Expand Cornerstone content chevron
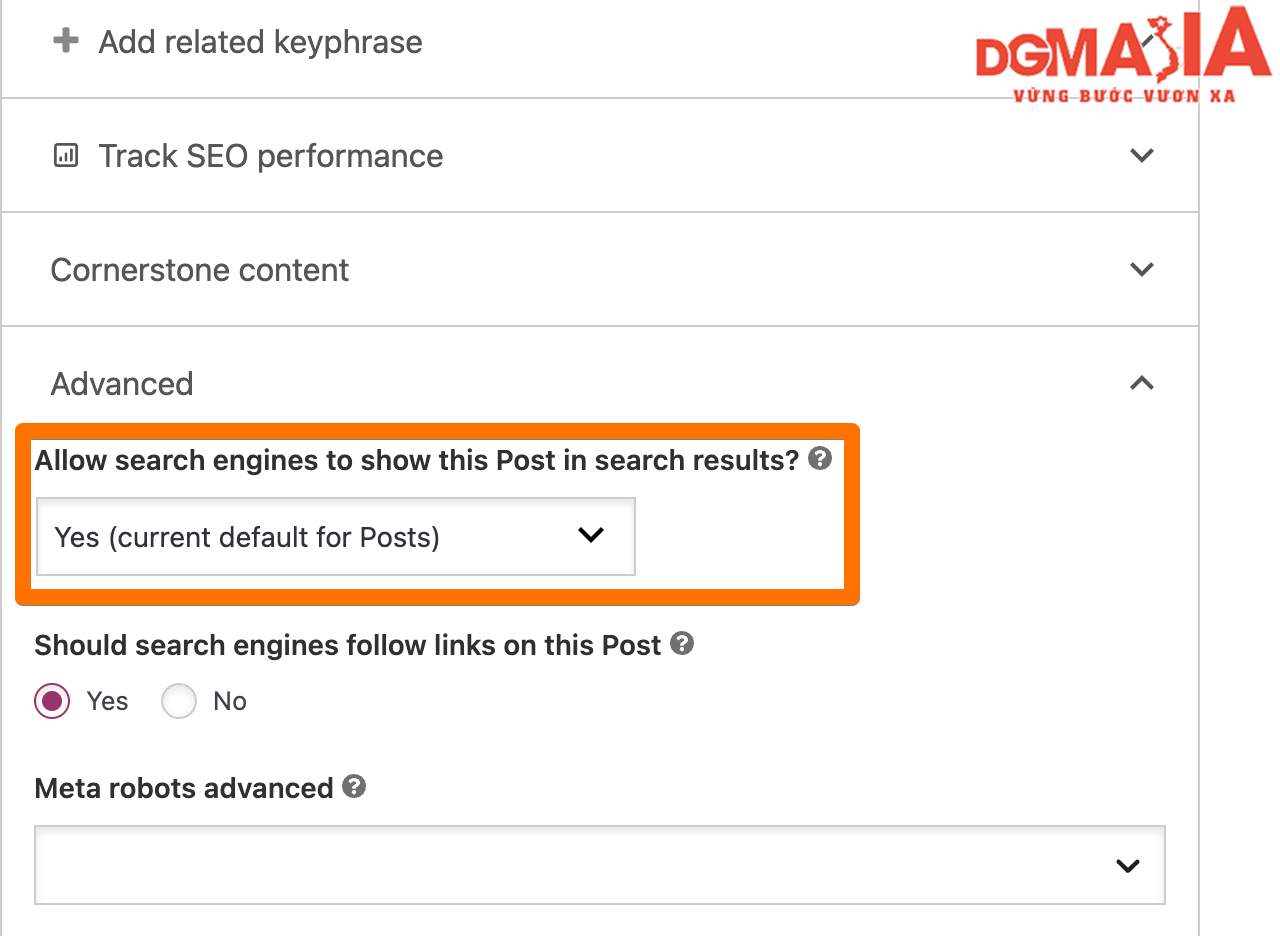This screenshot has width=1280, height=936. coord(1141,269)
